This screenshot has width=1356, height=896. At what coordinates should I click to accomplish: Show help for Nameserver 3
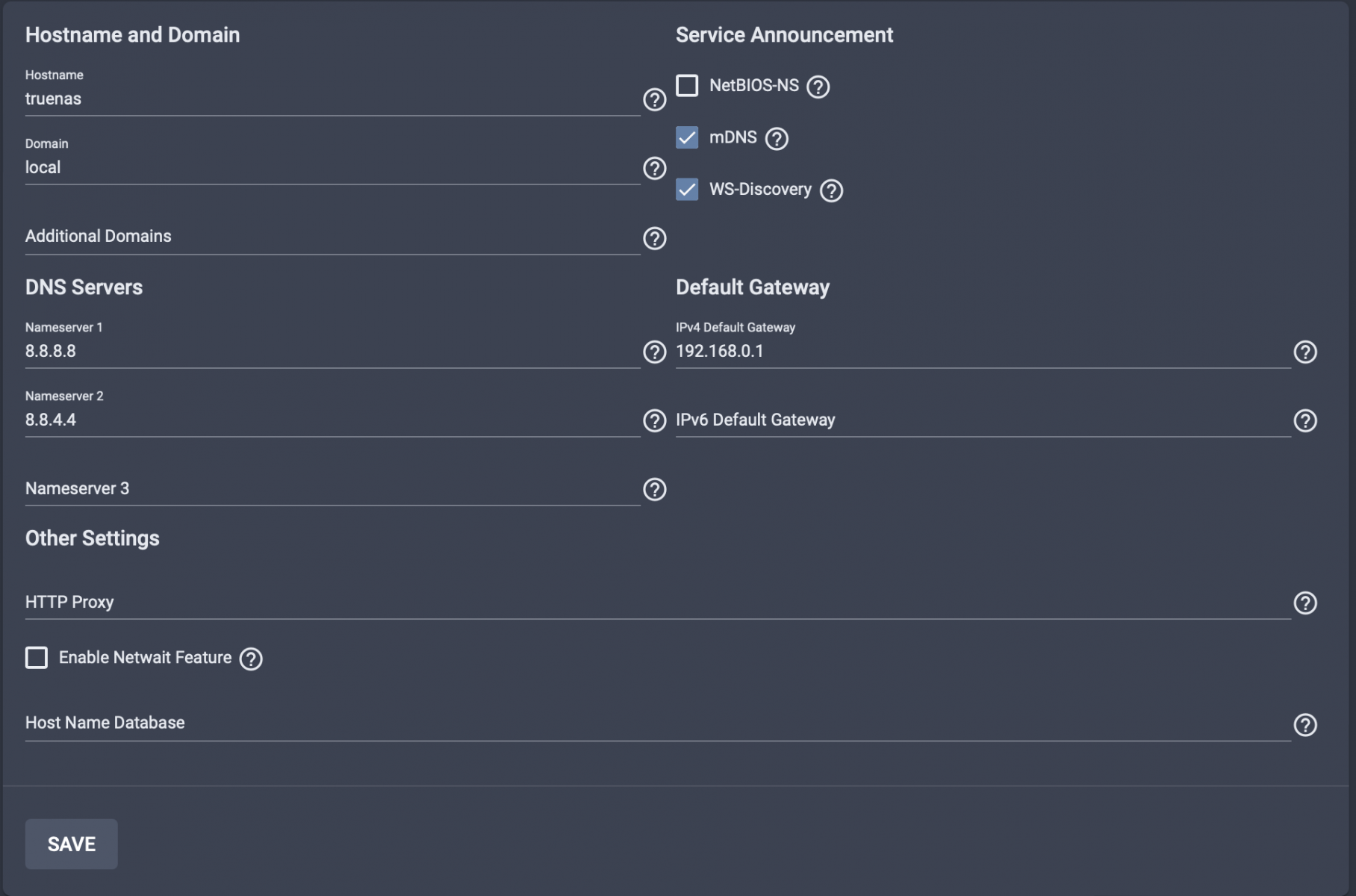pos(654,489)
